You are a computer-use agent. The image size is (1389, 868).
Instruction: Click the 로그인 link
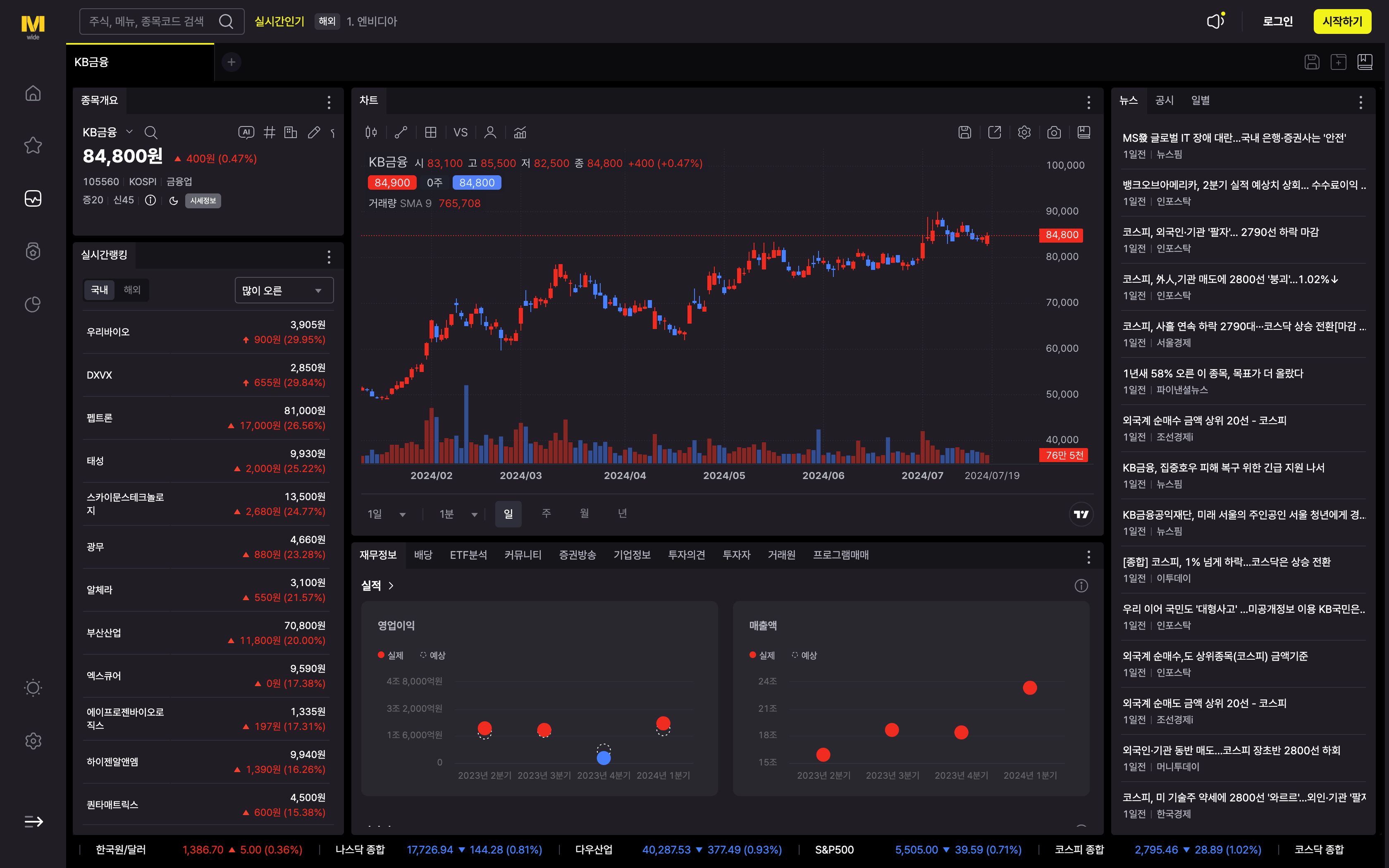click(1278, 21)
